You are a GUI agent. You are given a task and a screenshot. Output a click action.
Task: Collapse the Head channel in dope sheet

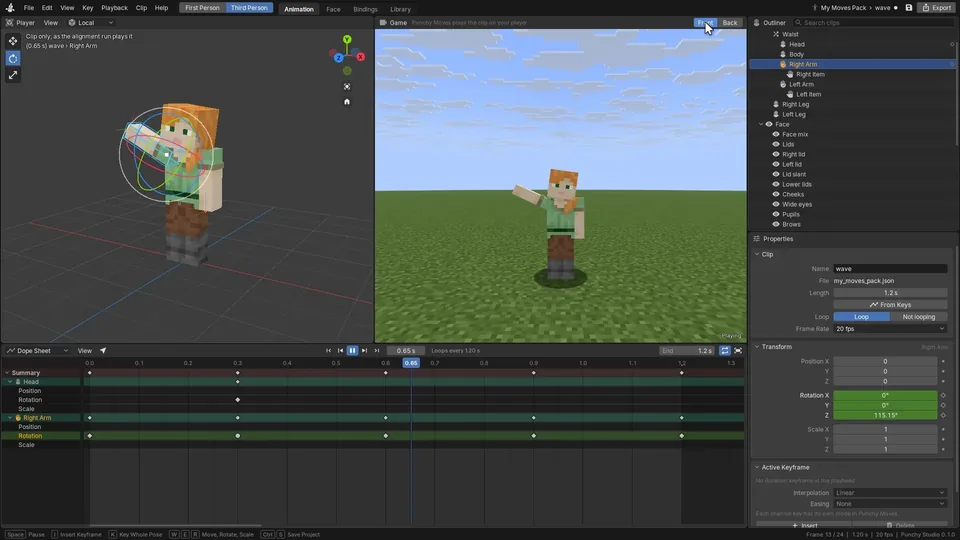point(10,382)
